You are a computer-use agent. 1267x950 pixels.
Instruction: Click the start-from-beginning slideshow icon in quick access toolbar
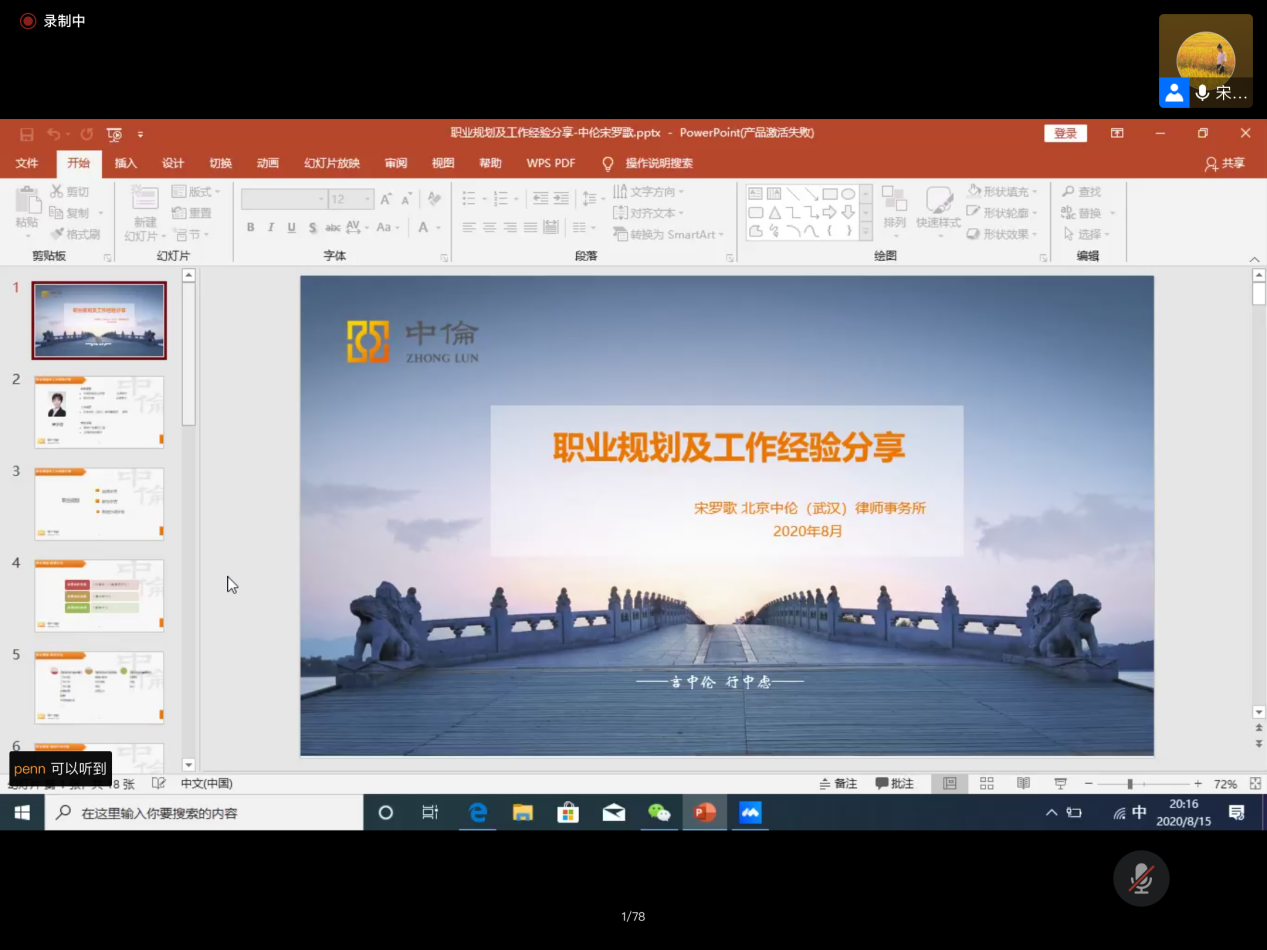[115, 134]
